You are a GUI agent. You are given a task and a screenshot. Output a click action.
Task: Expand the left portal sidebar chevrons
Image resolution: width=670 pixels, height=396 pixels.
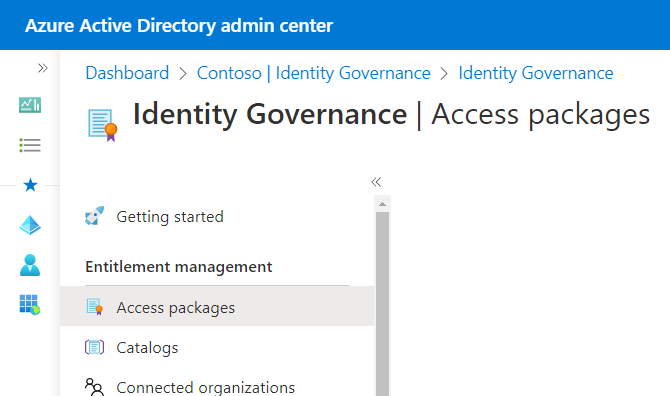point(42,68)
